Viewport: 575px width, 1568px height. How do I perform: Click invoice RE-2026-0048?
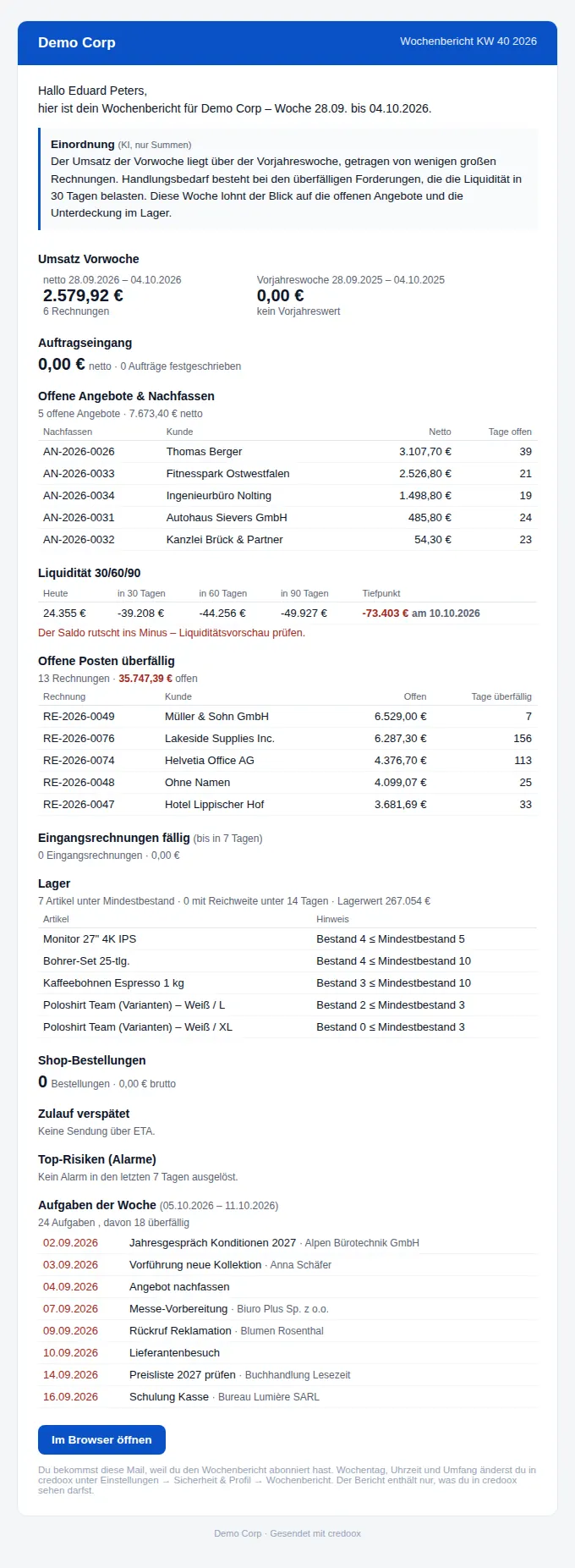click(x=79, y=782)
